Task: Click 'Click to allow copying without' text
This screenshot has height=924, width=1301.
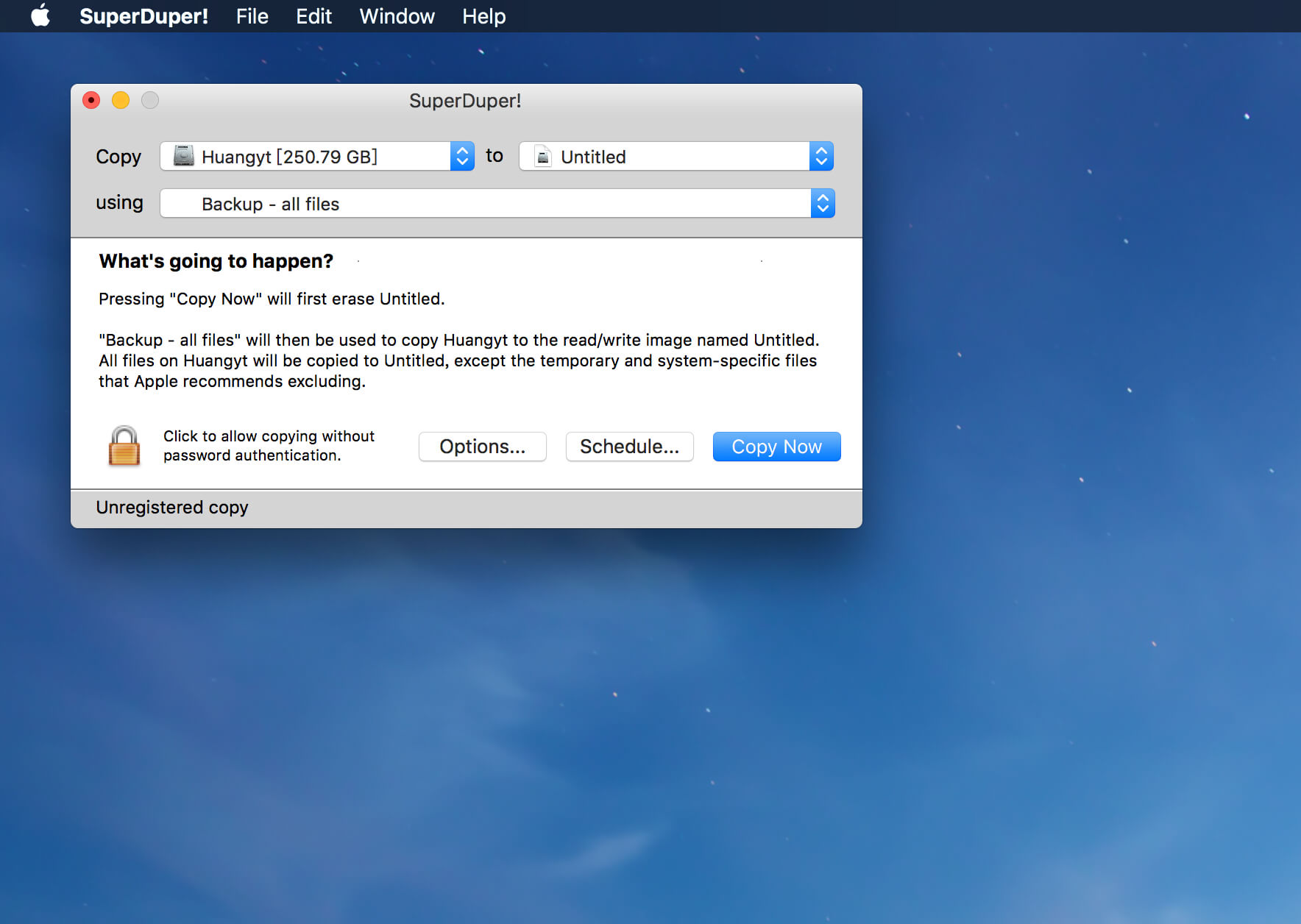Action: pos(269,436)
